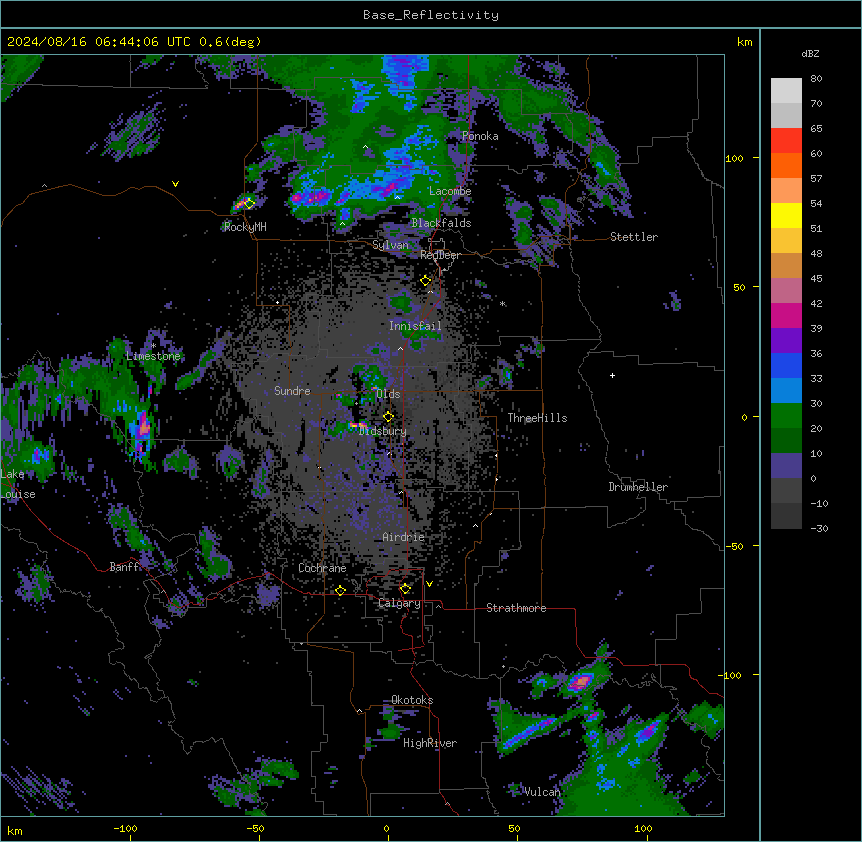The height and width of the screenshot is (842, 862).
Task: Click the purple 36-39 dBZ legend swatch
Action: pyautogui.click(x=786, y=341)
